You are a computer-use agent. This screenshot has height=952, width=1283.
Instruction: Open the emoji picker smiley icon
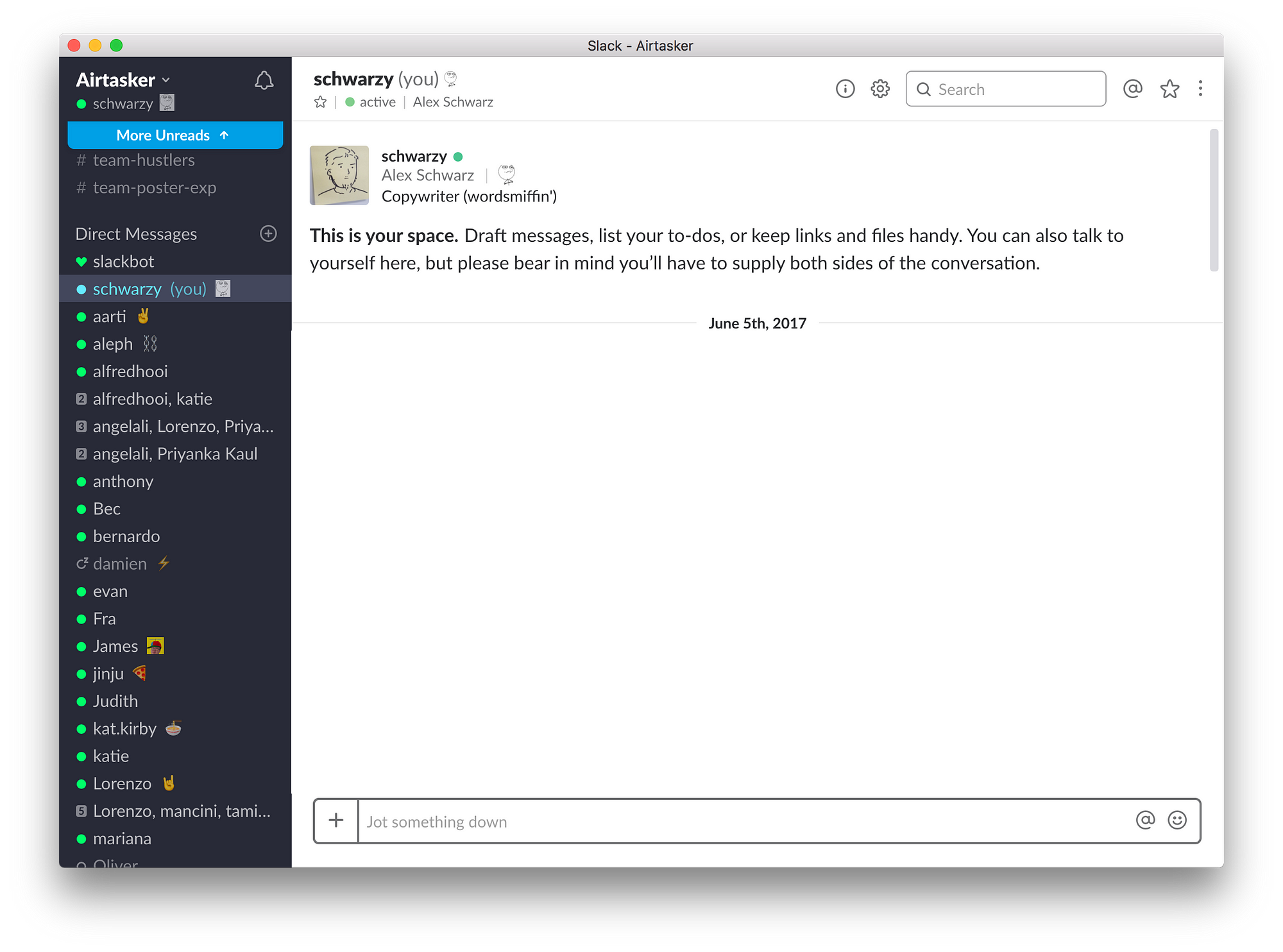click(x=1177, y=820)
